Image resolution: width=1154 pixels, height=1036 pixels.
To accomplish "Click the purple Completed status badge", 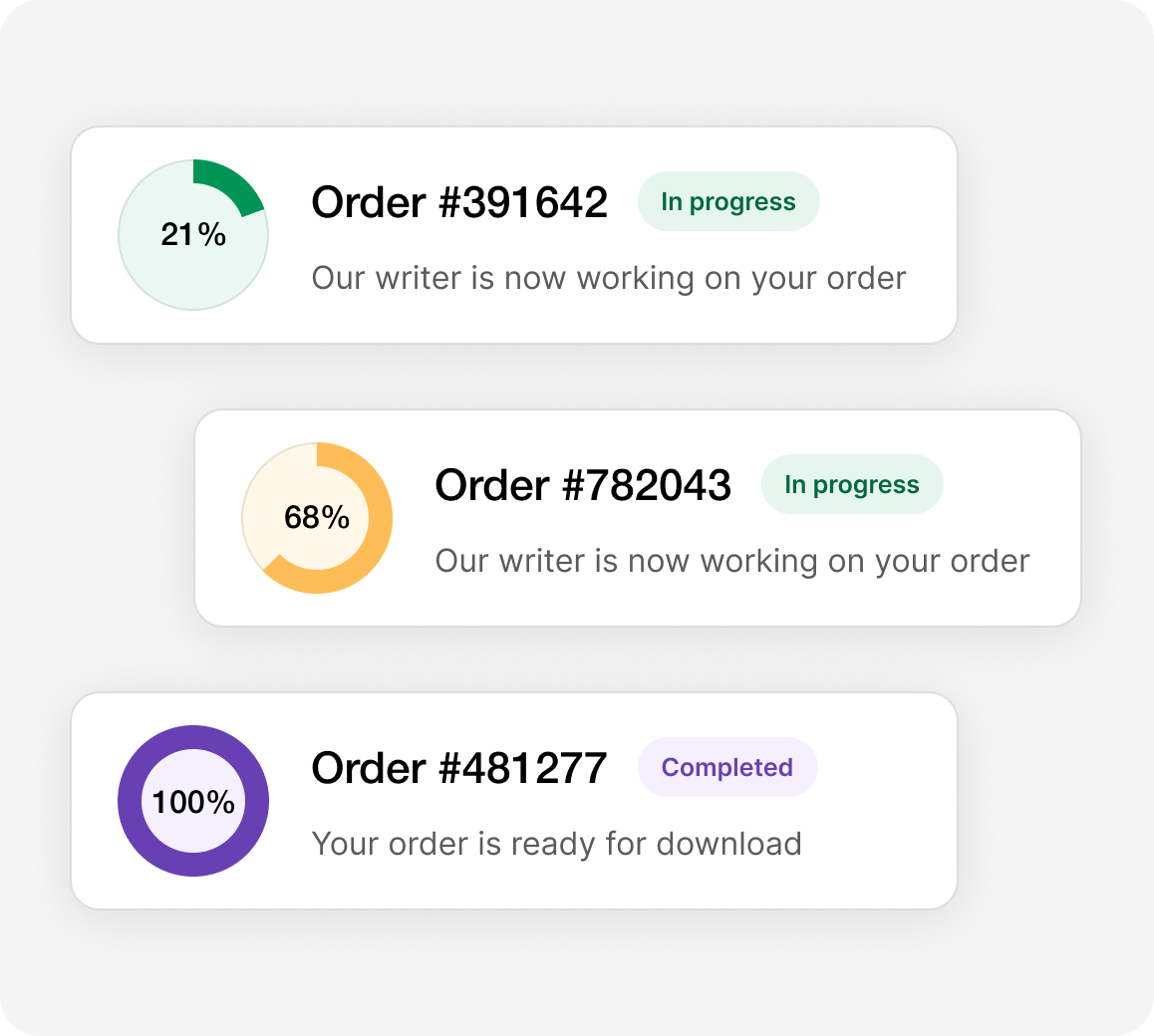I will pyautogui.click(x=727, y=768).
